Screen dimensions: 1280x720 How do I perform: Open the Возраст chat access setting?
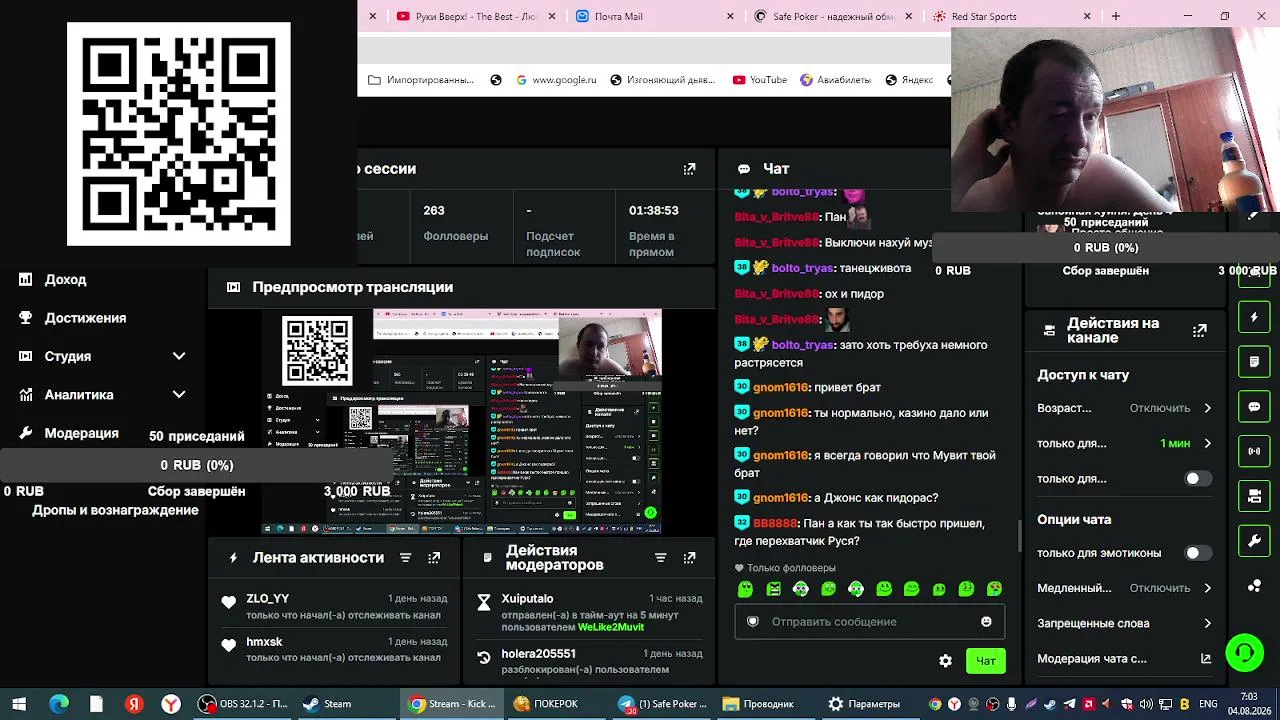coord(1124,408)
